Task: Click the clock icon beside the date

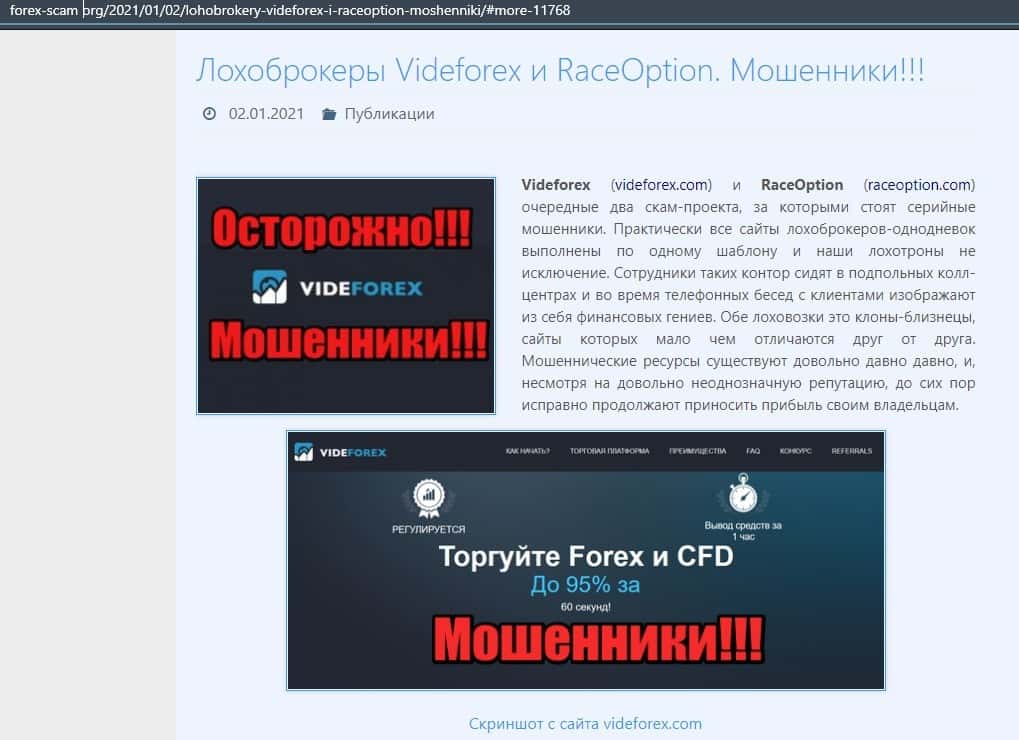Action: click(x=209, y=114)
